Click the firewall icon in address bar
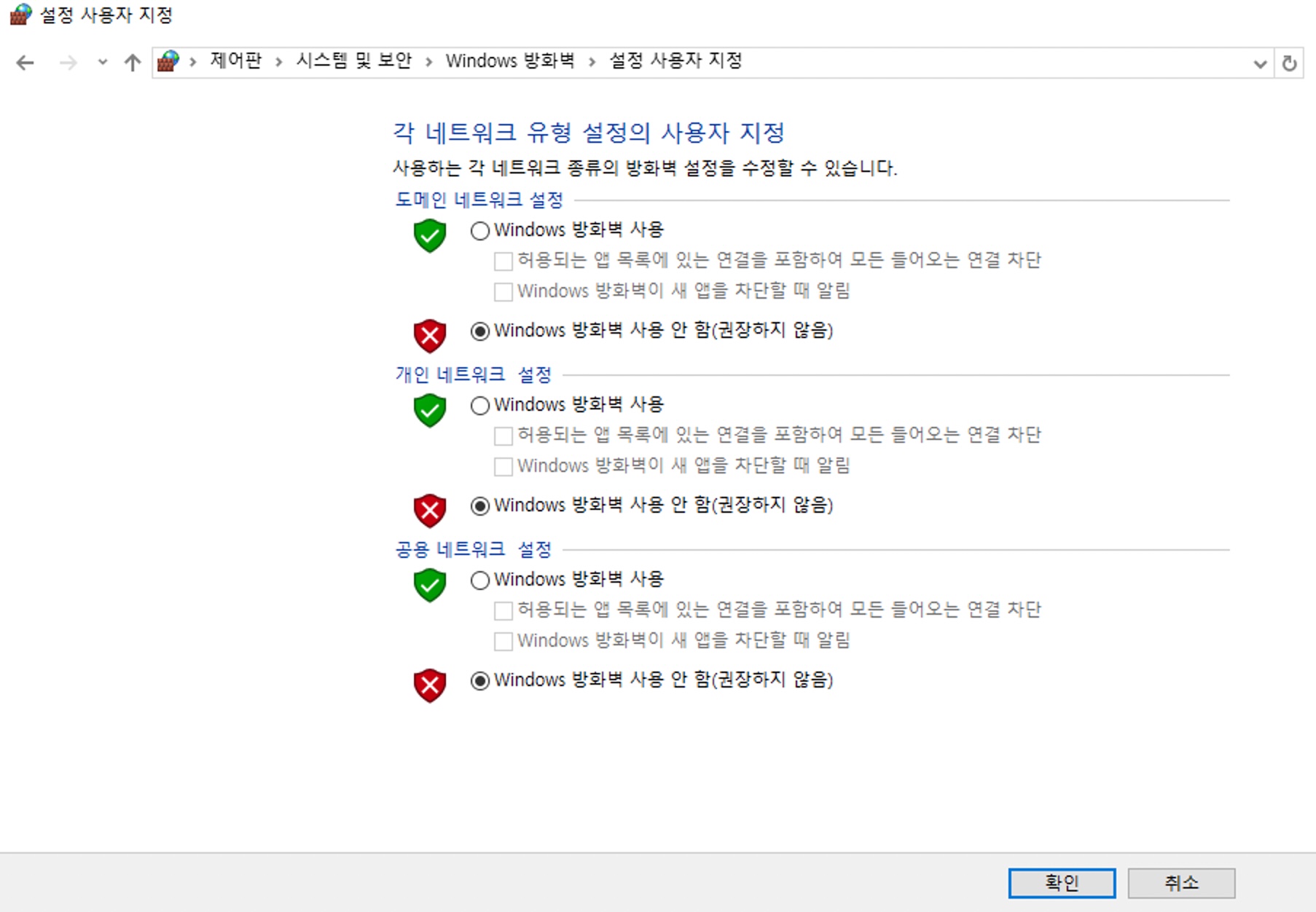 coord(168,61)
